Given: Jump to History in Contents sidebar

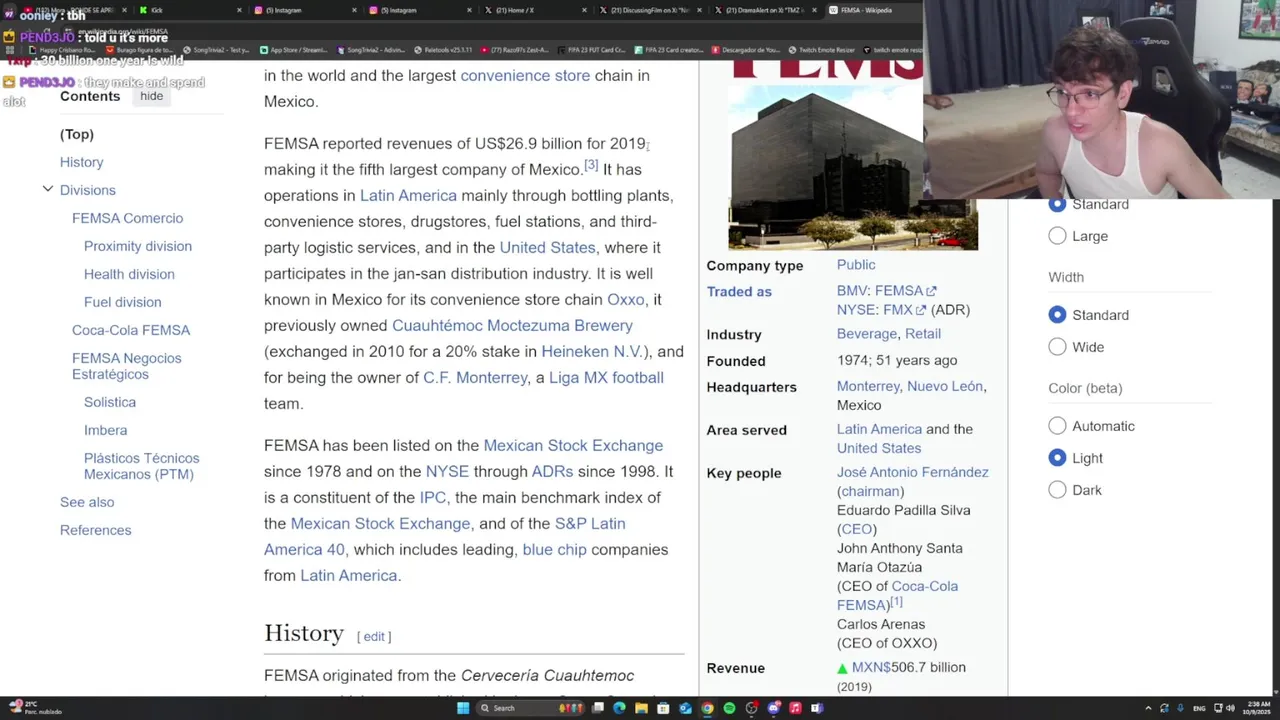Looking at the screenshot, I should pyautogui.click(x=81, y=162).
